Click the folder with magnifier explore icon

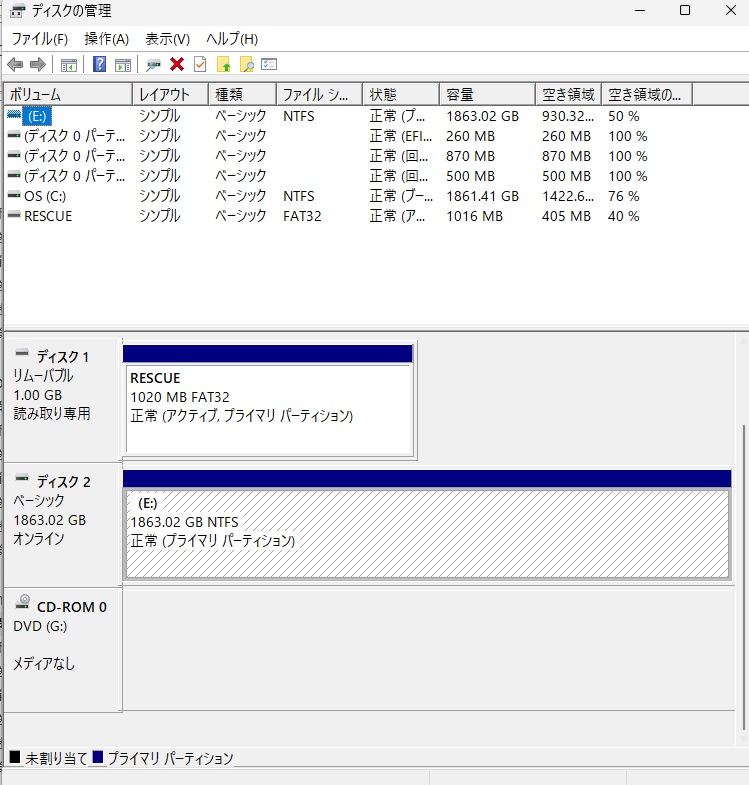point(246,64)
